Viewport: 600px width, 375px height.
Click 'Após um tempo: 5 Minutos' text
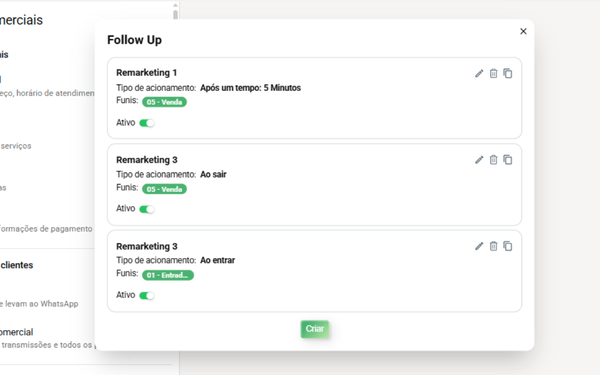coord(251,88)
